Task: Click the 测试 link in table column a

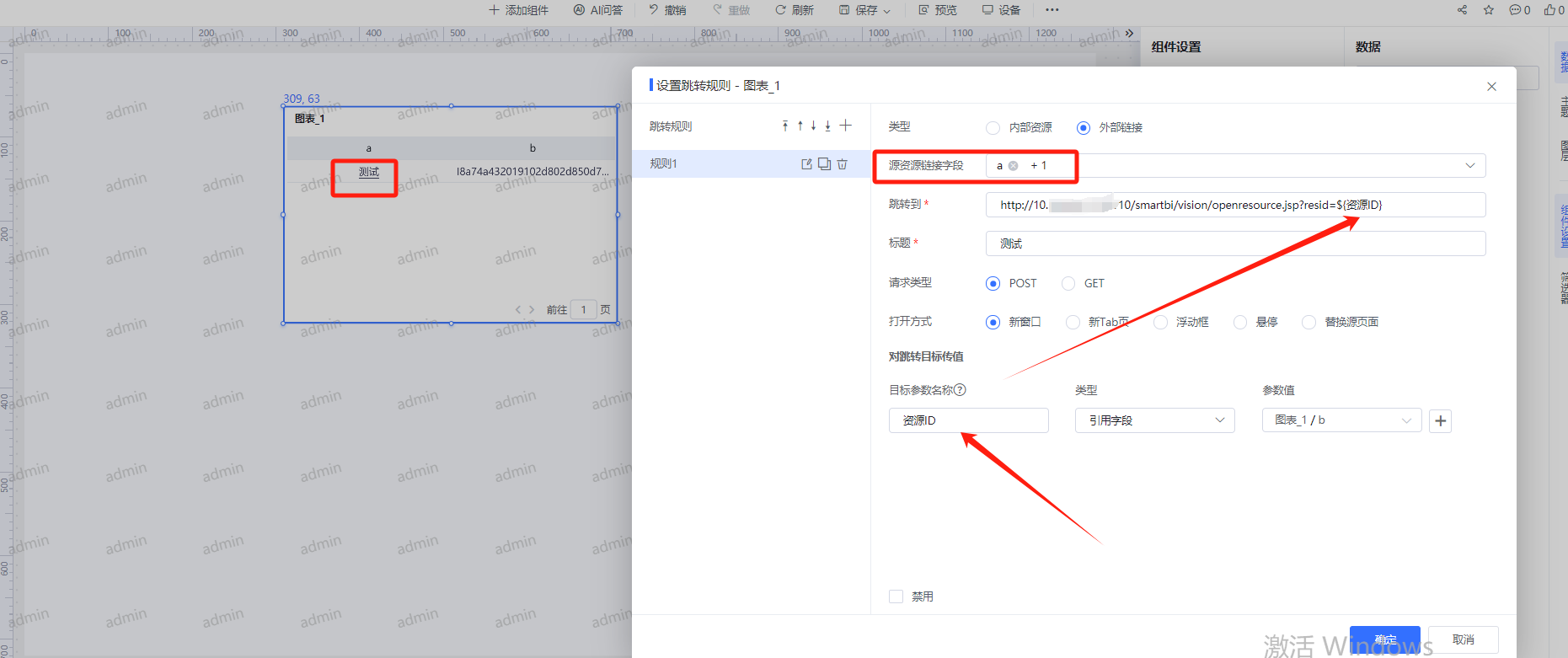Action: coord(369,172)
